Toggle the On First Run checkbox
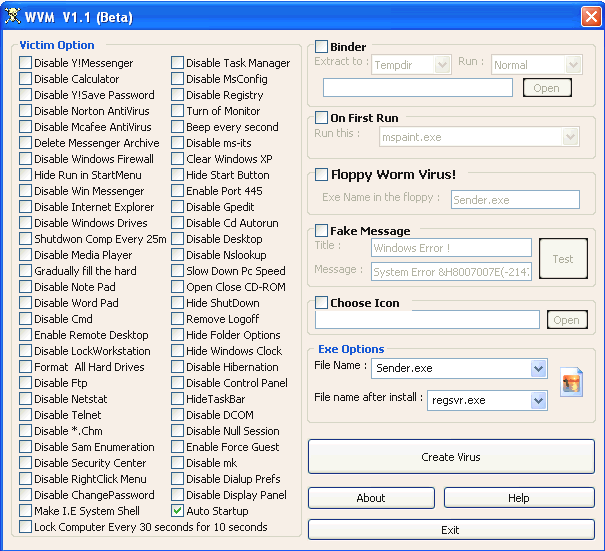The image size is (605, 551). [322, 118]
